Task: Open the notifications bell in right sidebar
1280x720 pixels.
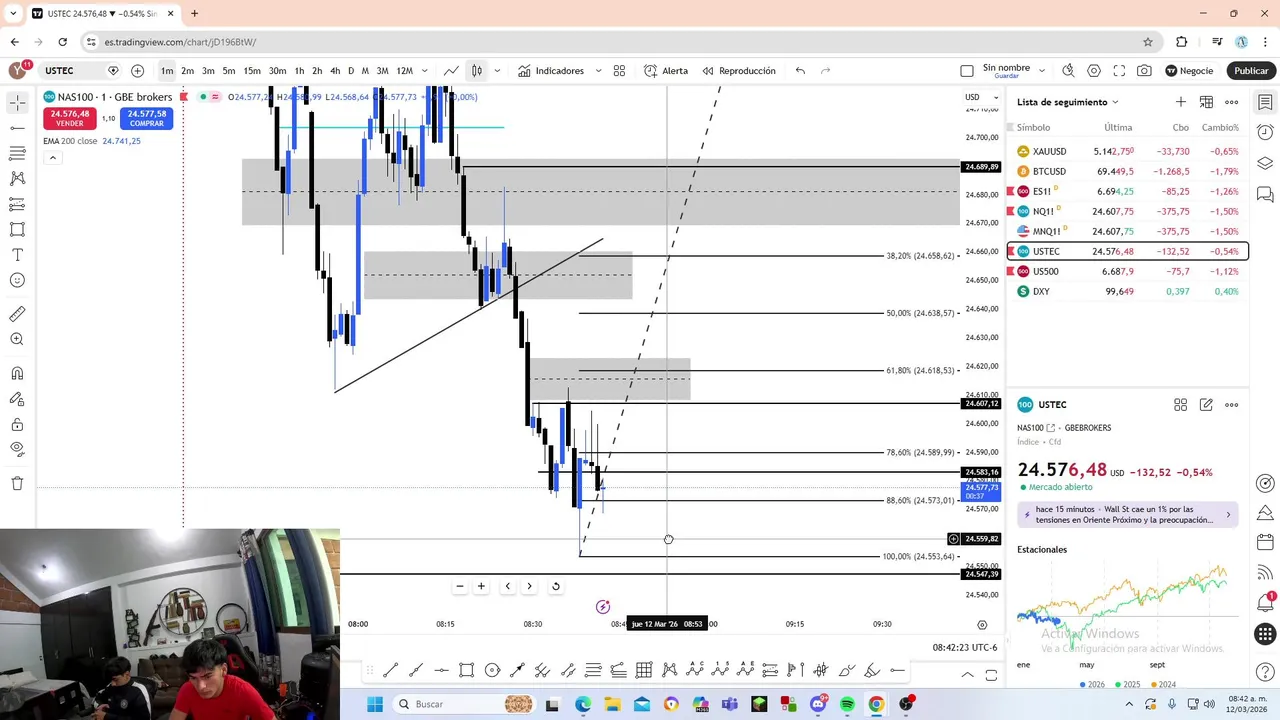Action: click(1265, 603)
